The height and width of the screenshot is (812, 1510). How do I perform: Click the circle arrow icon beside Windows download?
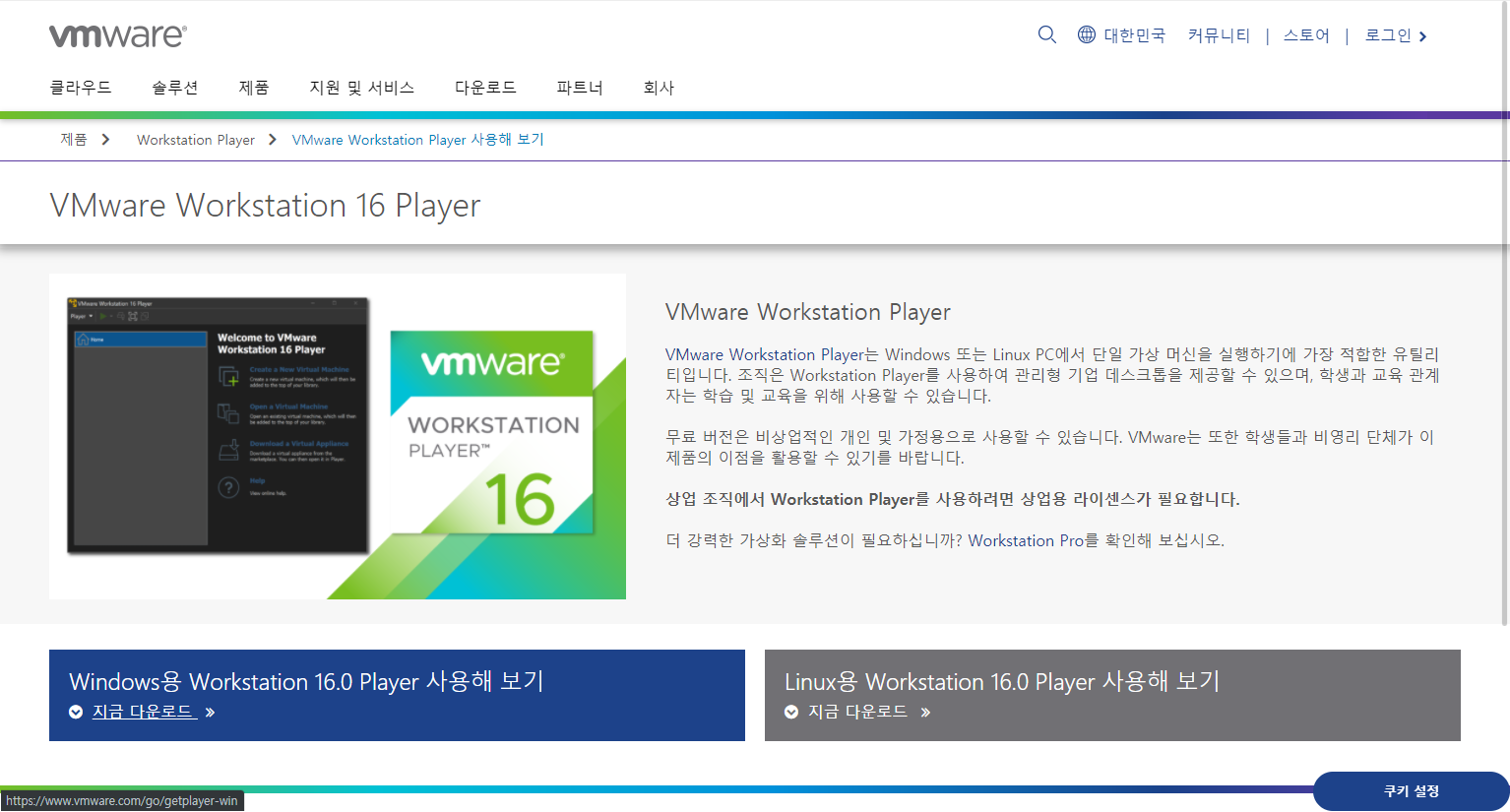76,713
